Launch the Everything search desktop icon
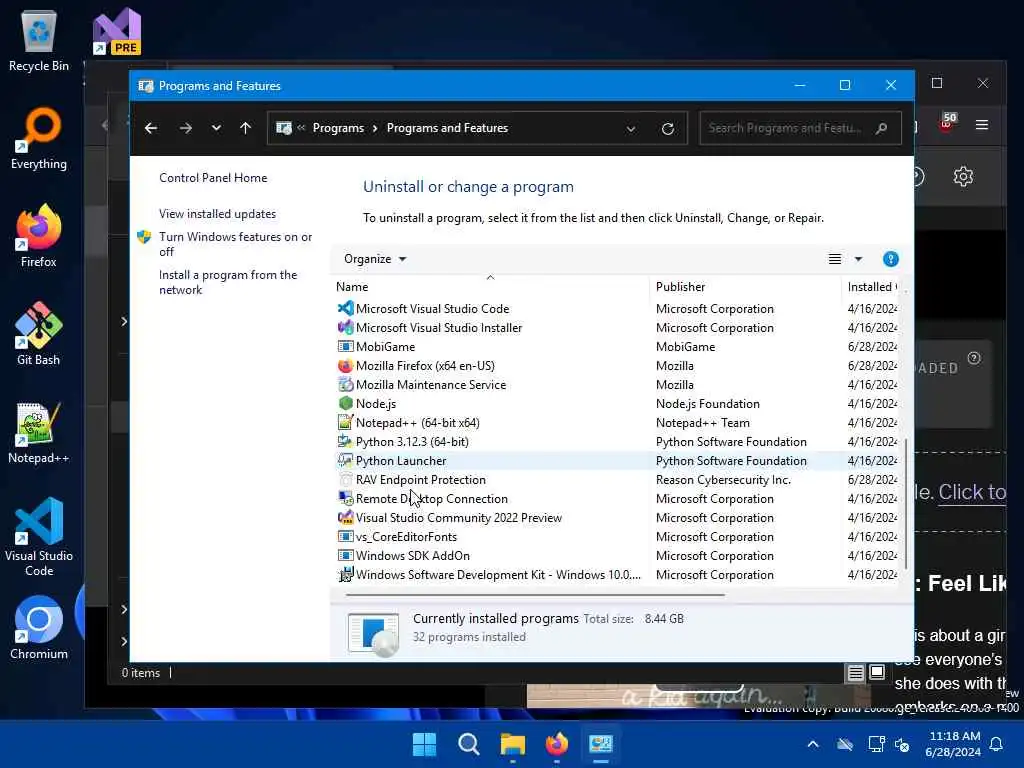This screenshot has height=768, width=1024. (39, 138)
